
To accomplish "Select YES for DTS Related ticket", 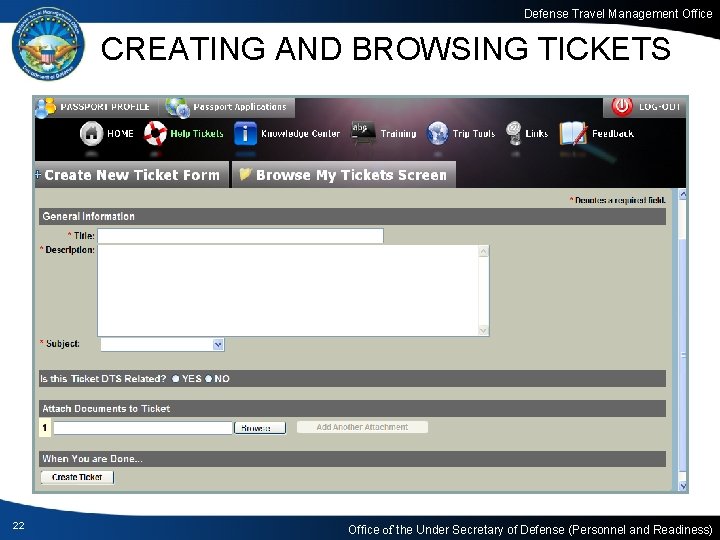I will click(x=175, y=379).
